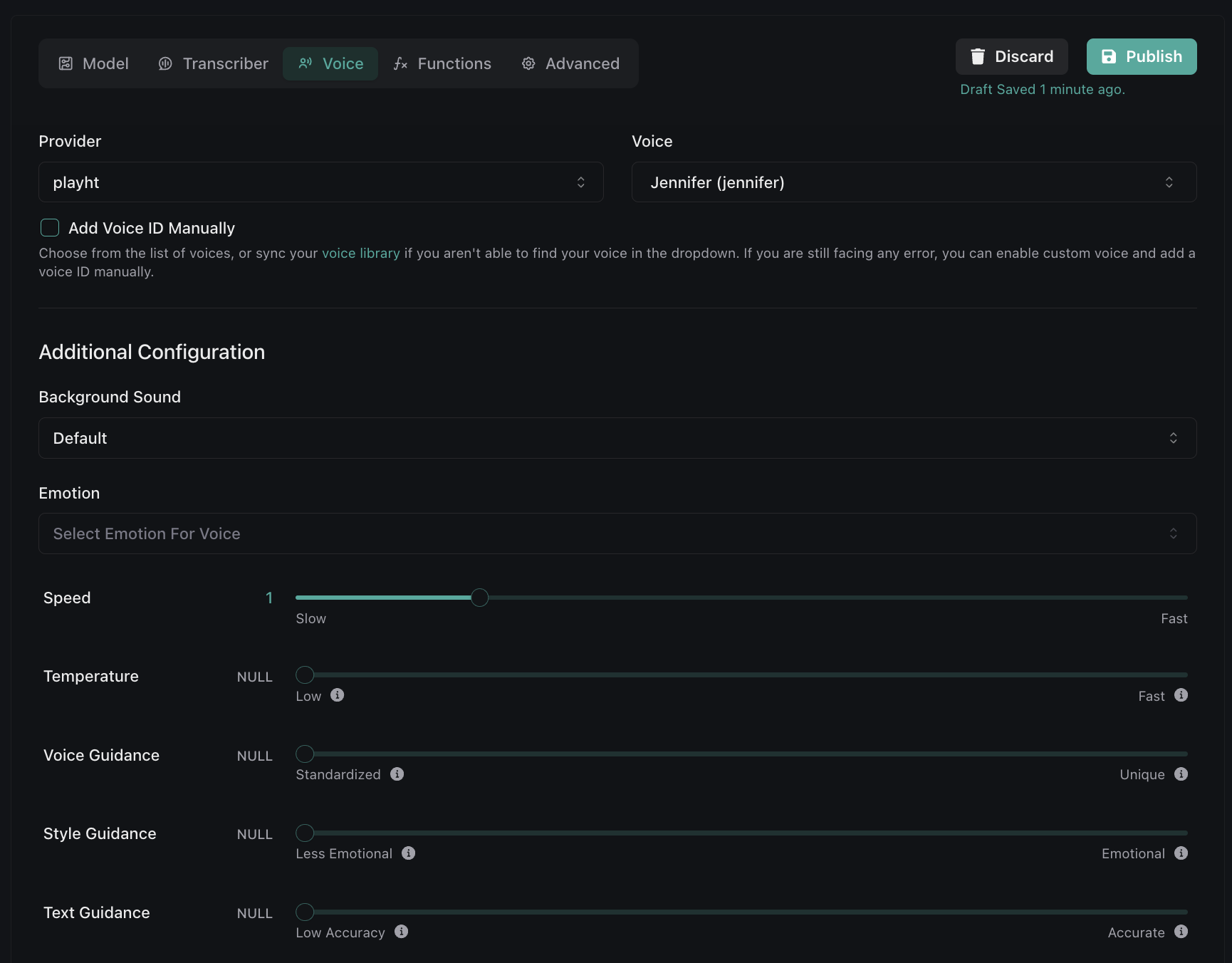Enable the Add Voice ID Manually checkbox

[50, 228]
